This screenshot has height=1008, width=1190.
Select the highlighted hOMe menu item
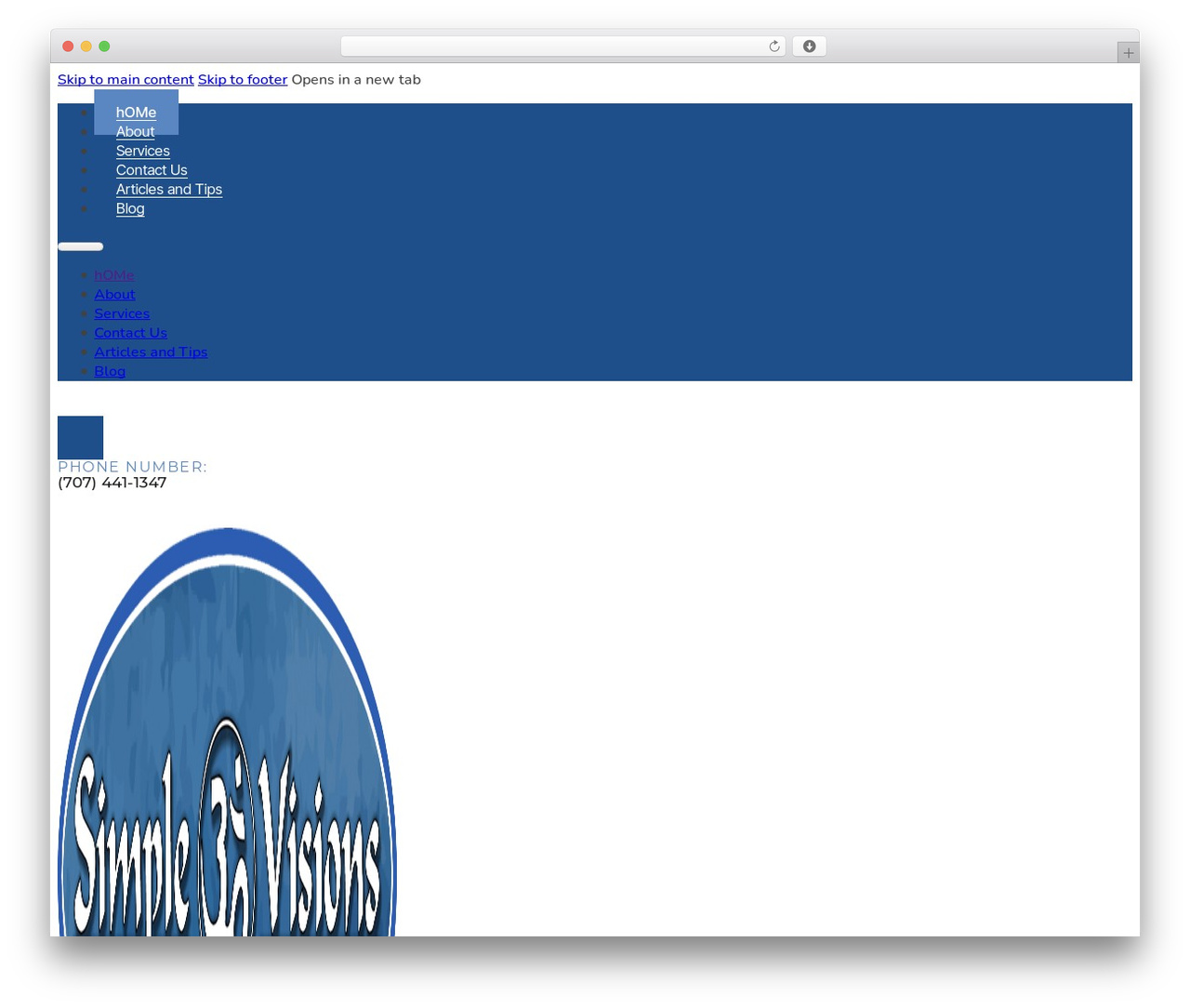coord(136,113)
